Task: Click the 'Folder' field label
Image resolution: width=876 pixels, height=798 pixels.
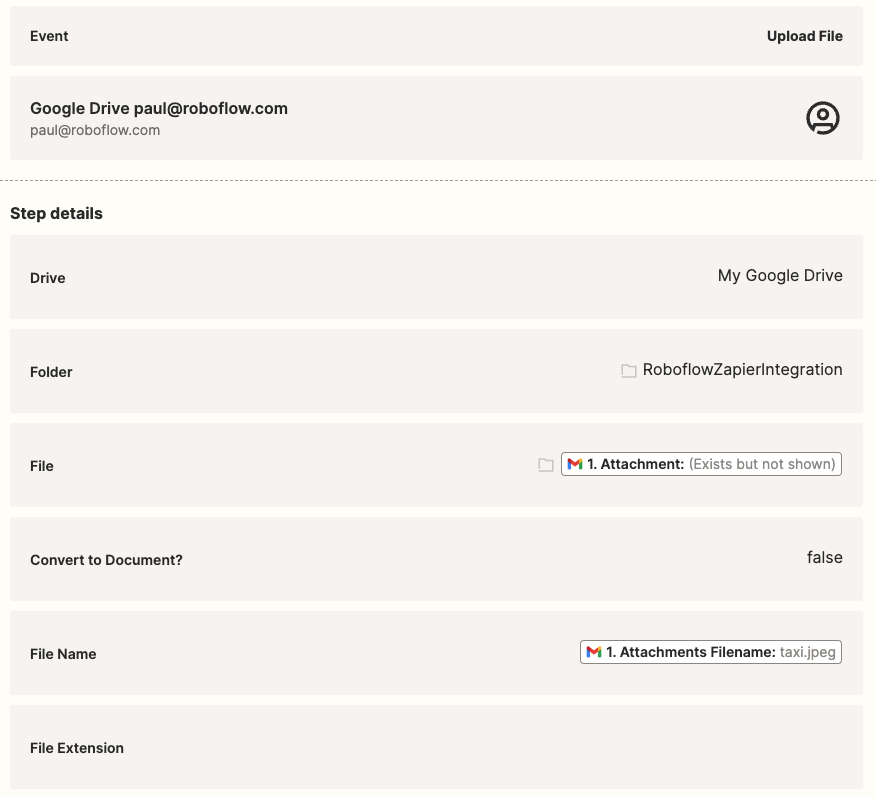Action: click(51, 372)
